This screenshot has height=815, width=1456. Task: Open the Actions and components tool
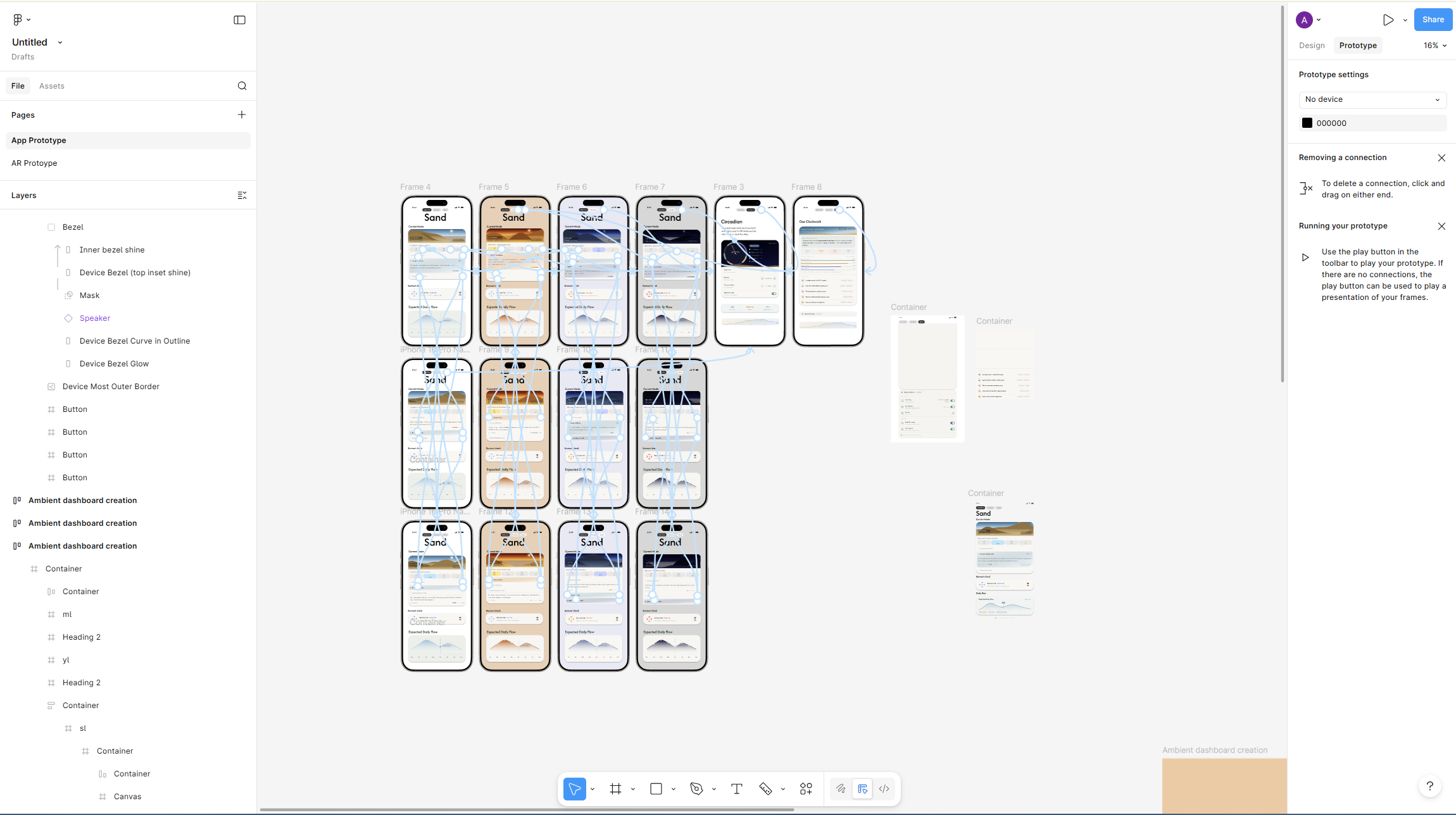806,788
